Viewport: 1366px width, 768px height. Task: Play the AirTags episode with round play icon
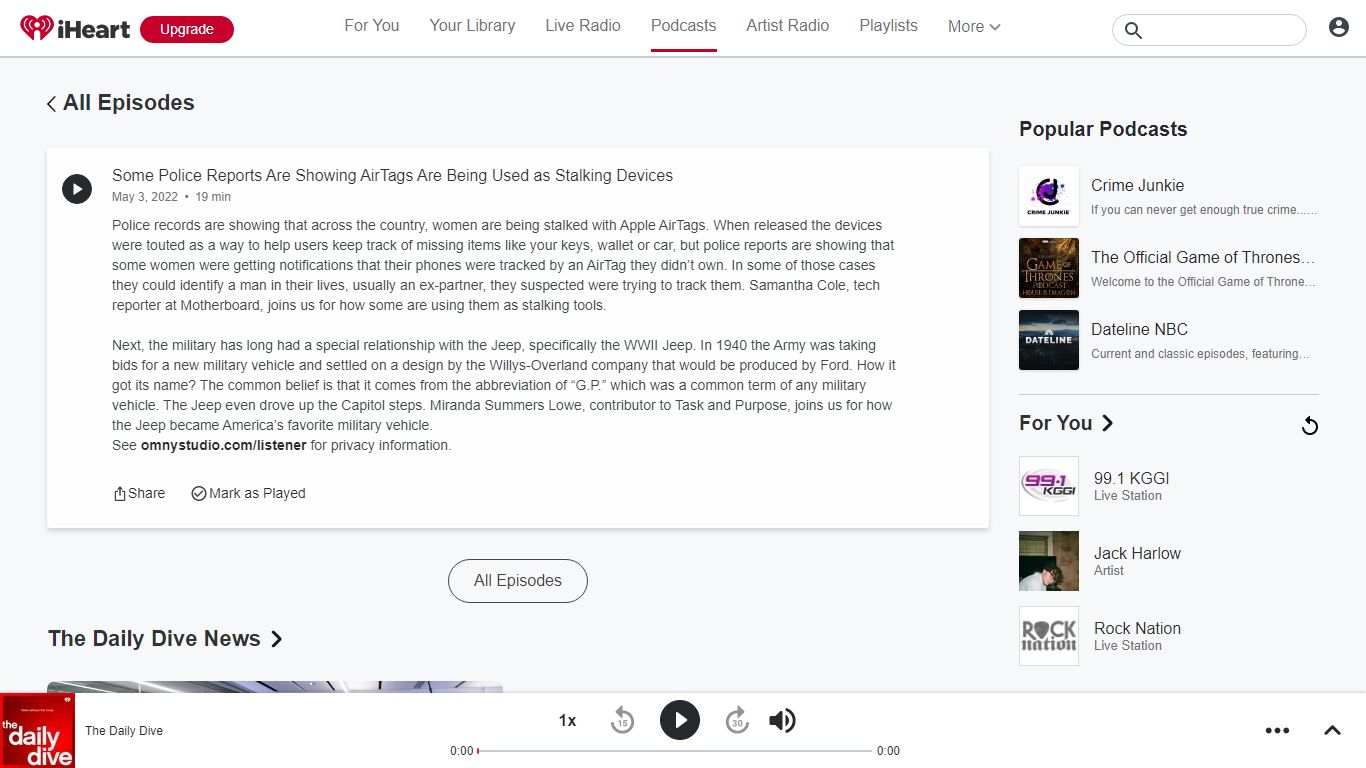tap(77, 189)
